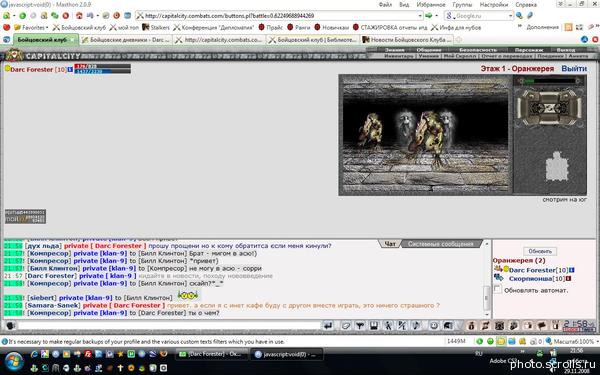Click the green Back arrow icon

tap(23, 16)
